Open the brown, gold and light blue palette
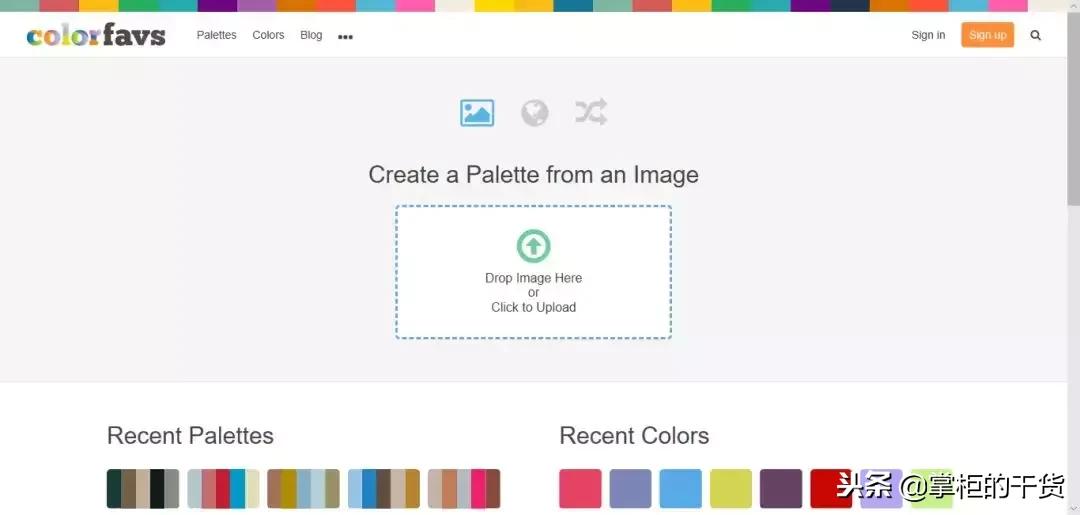The width and height of the screenshot is (1080, 515). [303, 489]
